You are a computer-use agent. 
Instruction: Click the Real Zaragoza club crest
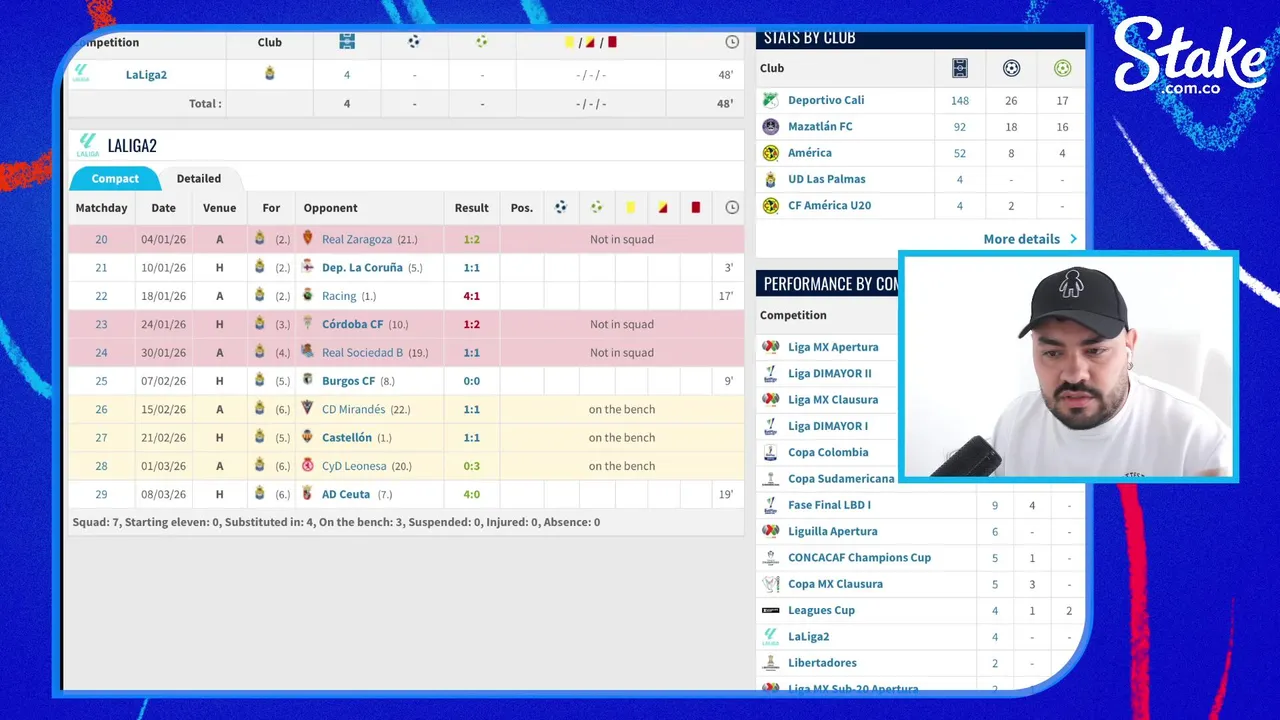(x=308, y=239)
